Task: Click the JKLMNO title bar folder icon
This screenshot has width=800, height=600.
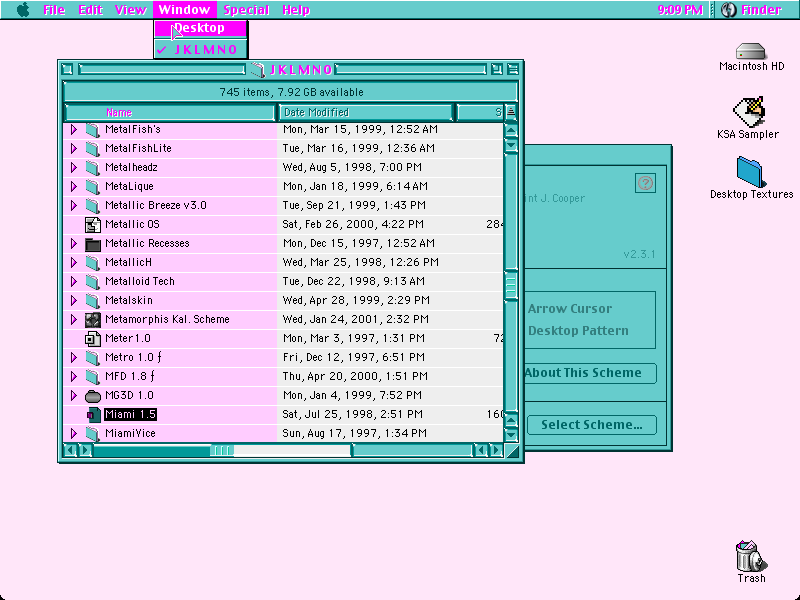Action: [x=258, y=69]
